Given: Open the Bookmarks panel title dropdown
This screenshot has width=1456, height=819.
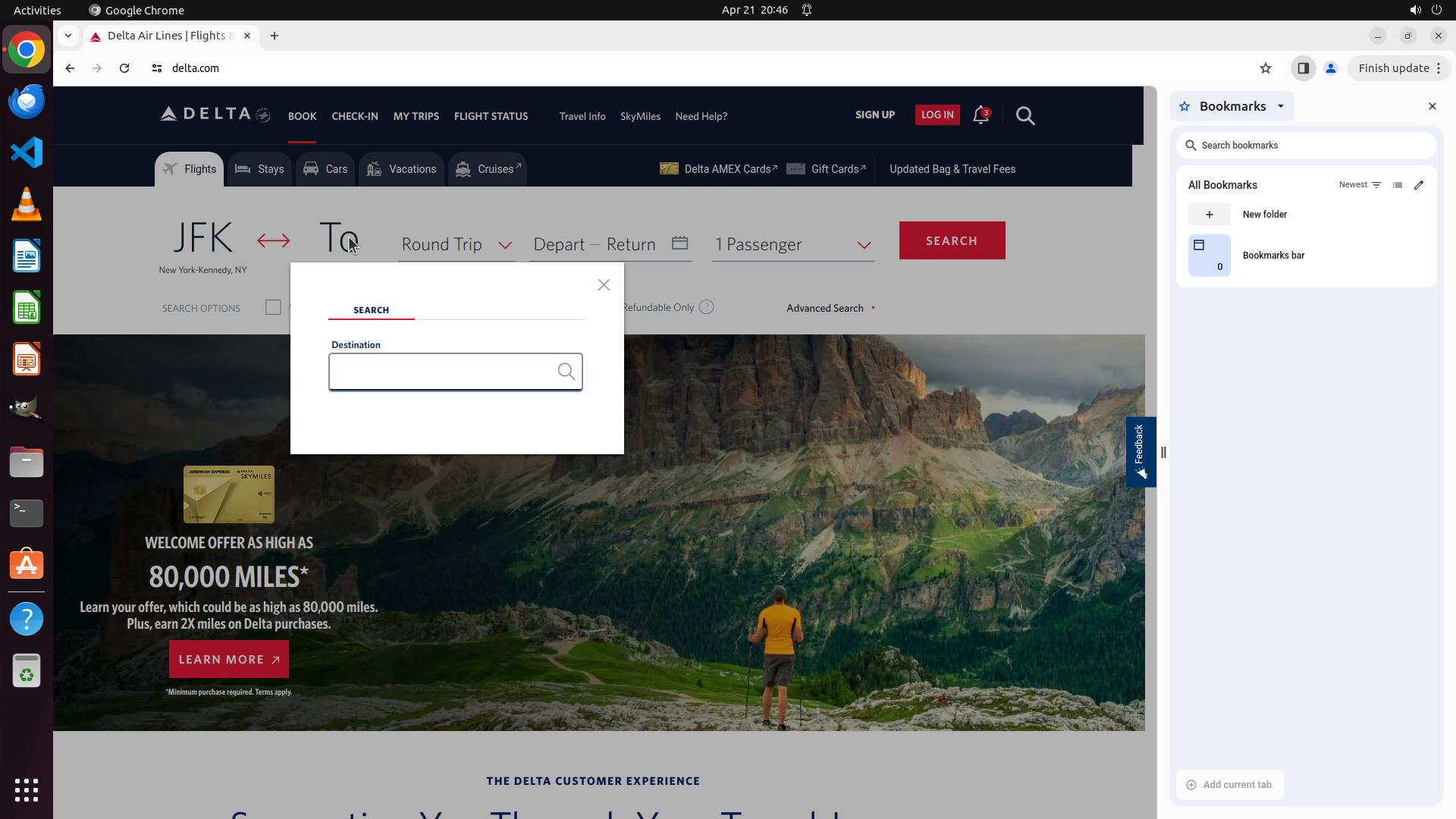Looking at the screenshot, I should (1281, 106).
